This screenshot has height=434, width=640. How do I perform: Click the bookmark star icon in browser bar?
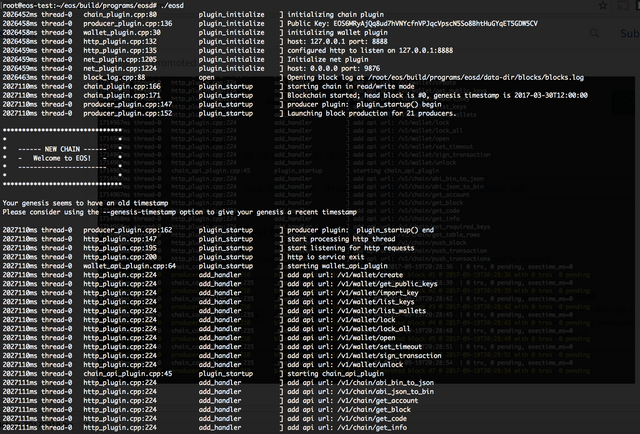click(603, 5)
